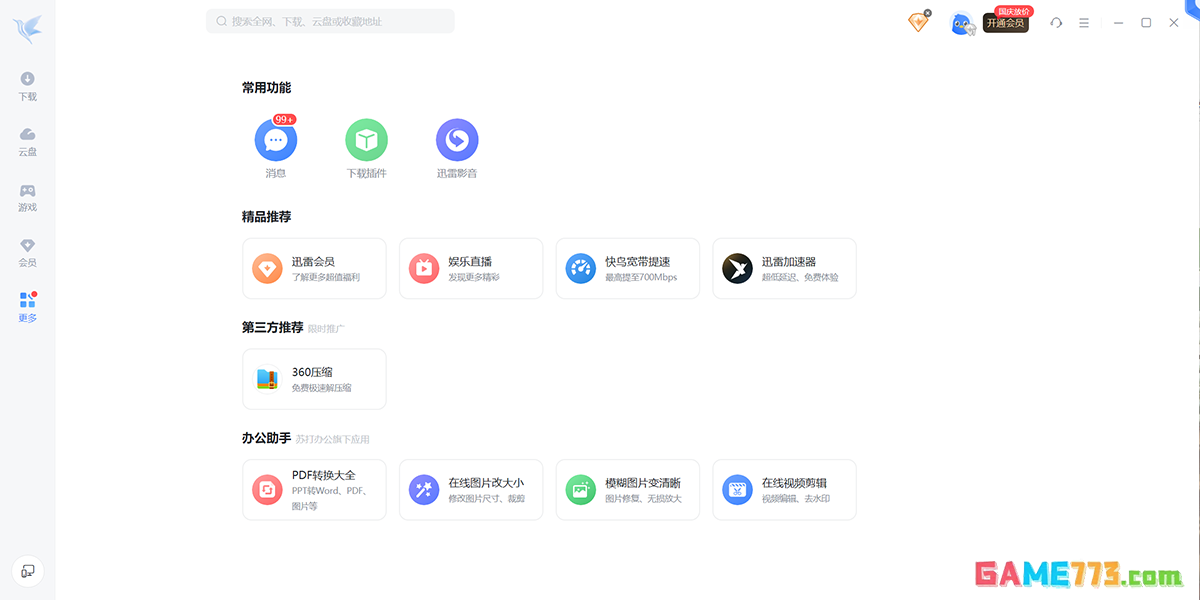Viewport: 1200px width, 600px height.
Task: Launch 迅雷影音 player icon
Action: tap(457, 140)
